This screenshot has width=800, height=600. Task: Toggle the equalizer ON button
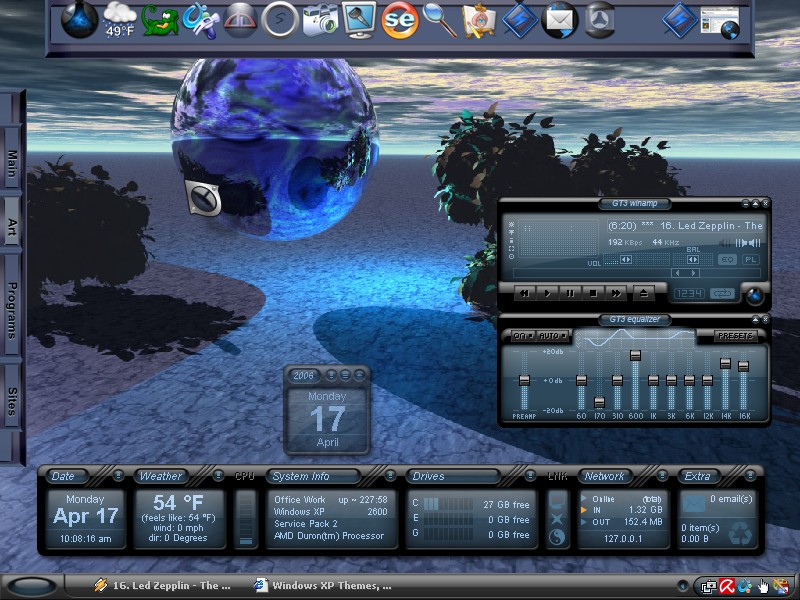[522, 336]
